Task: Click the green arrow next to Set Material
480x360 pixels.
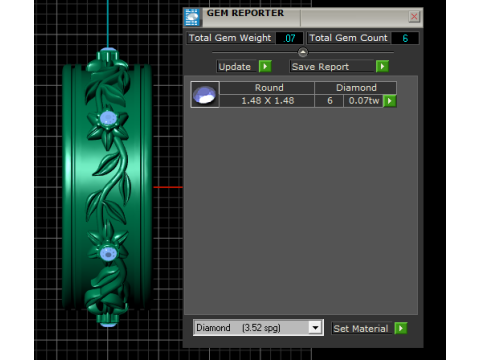Action: (400, 328)
